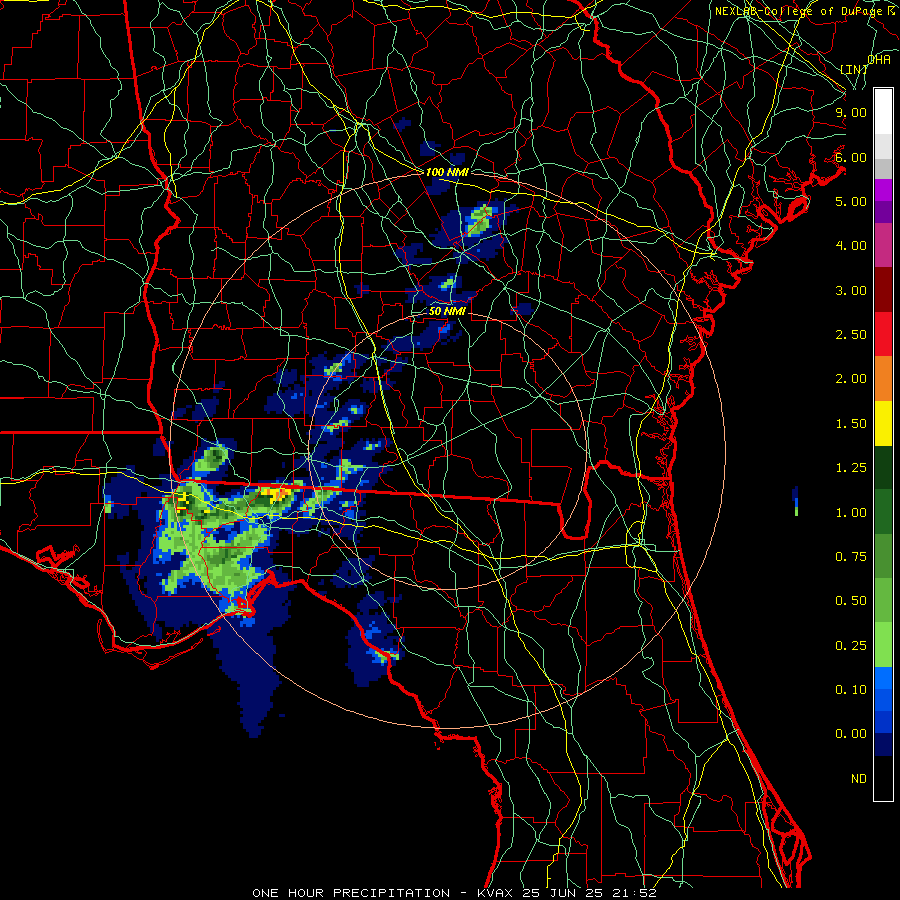
Task: Click the "(IN)" units label
Action: click(854, 69)
